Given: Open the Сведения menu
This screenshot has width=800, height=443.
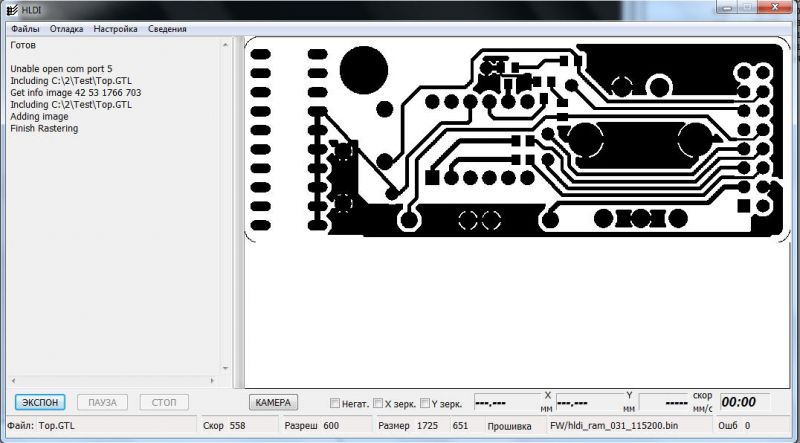Looking at the screenshot, I should point(167,29).
